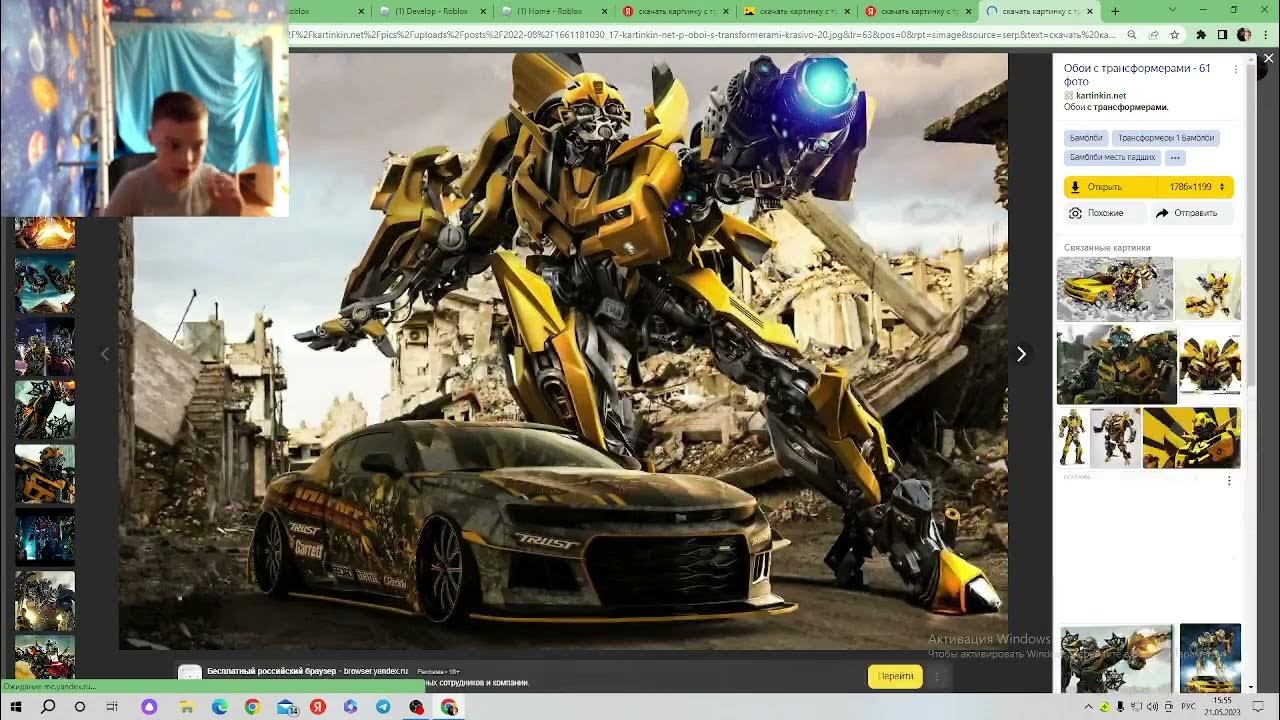Click the download arrow icon on Открыть
1280x720 pixels.
coord(1075,187)
